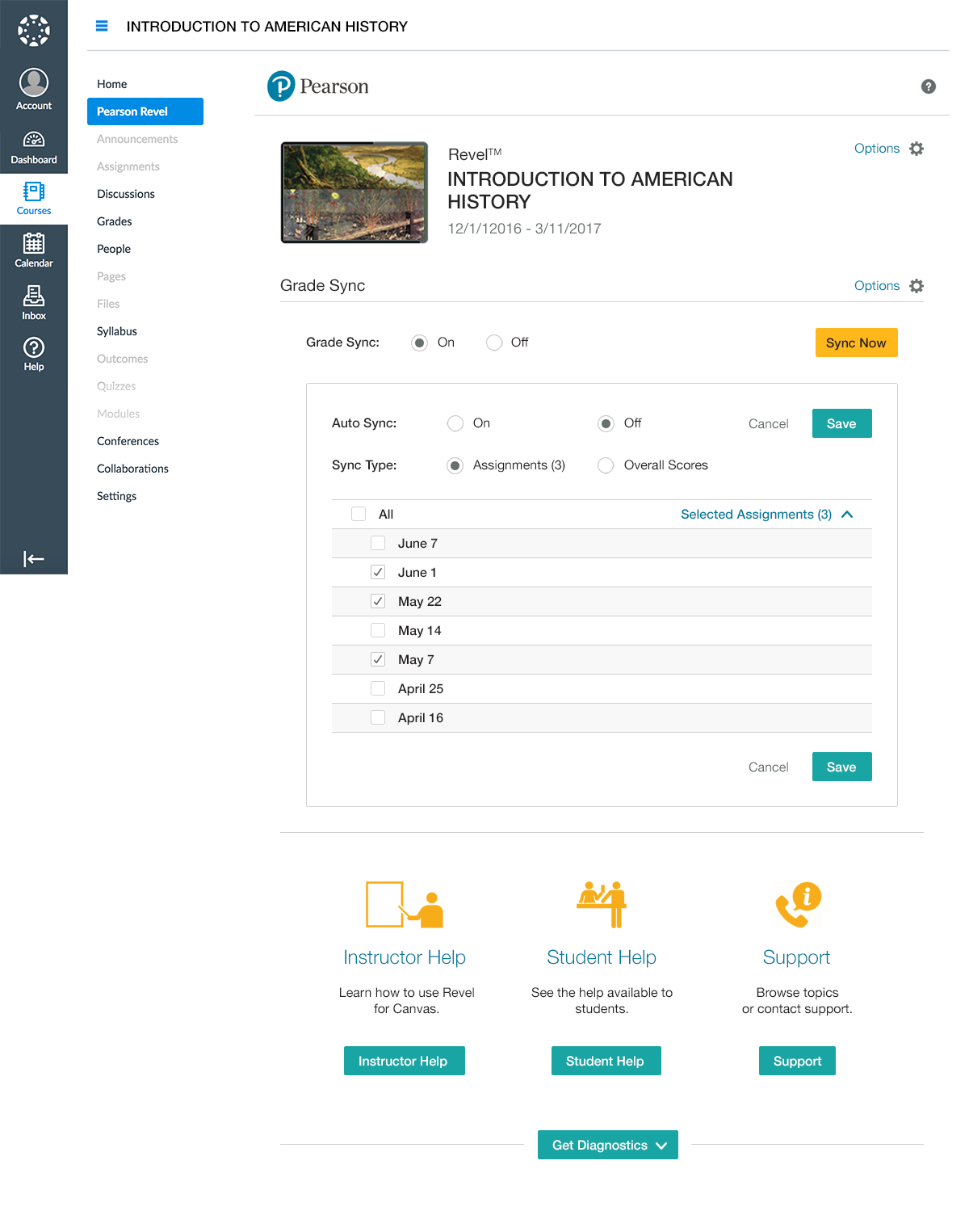The height and width of the screenshot is (1232, 969).
Task: Click the gear icon in Grade Sync header
Action: [x=917, y=286]
